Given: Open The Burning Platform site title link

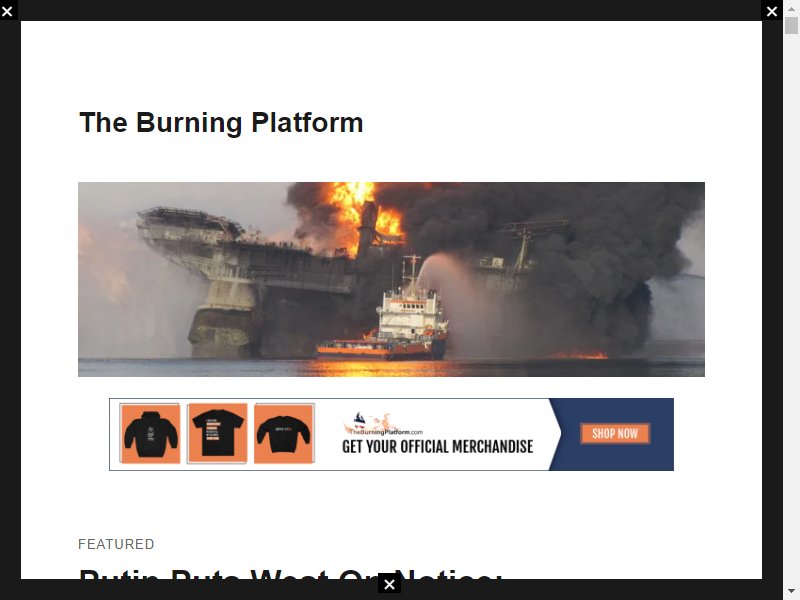Looking at the screenshot, I should (x=221, y=123).
